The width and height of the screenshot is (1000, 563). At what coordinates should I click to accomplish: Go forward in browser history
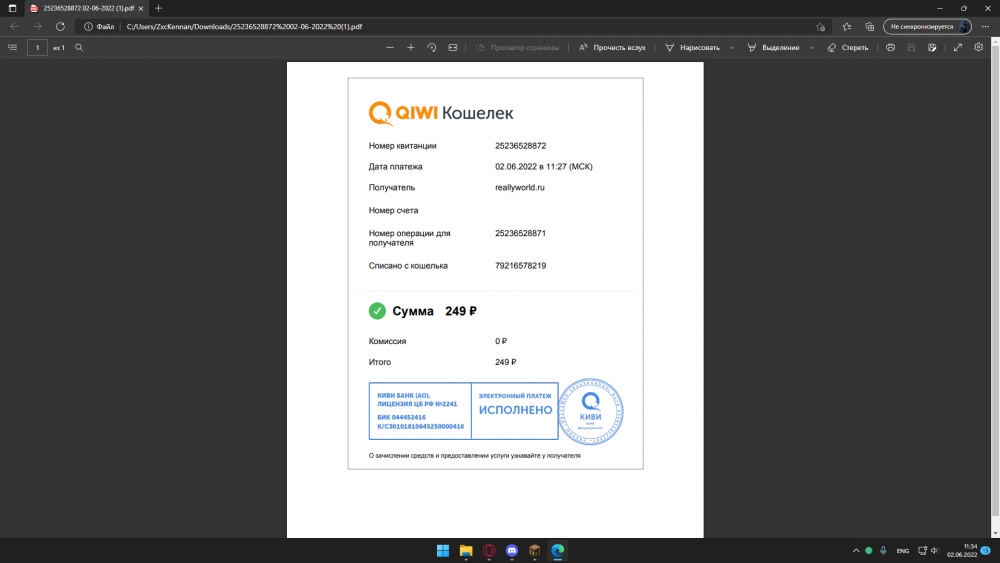(x=37, y=27)
